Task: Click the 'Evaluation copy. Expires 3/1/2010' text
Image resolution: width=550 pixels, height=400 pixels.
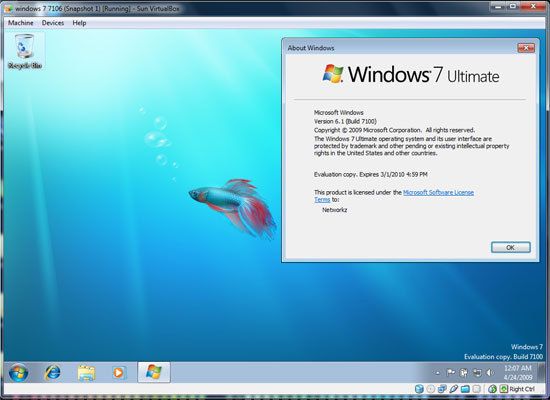Action: 370,174
